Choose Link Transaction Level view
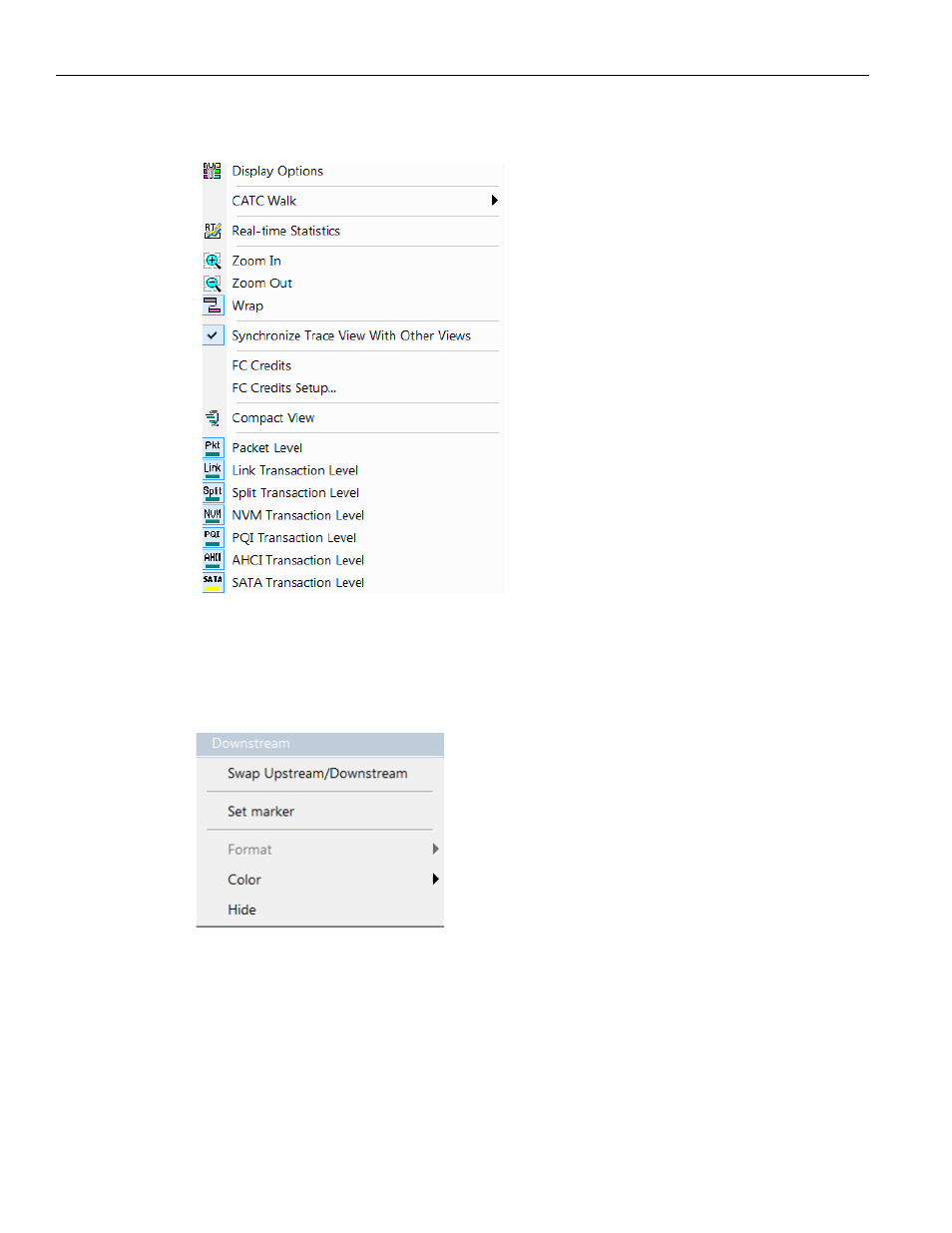 (295, 470)
